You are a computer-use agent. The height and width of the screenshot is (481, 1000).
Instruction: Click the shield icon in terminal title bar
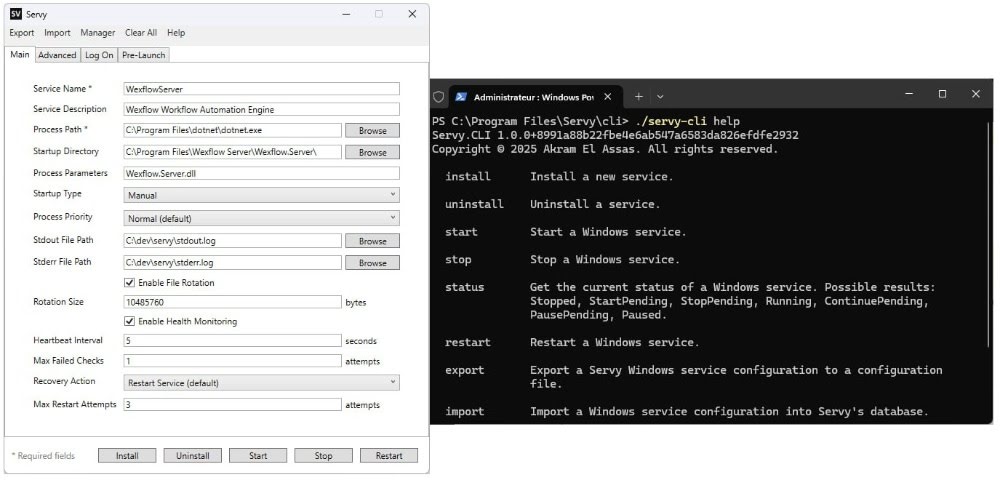tap(438, 97)
